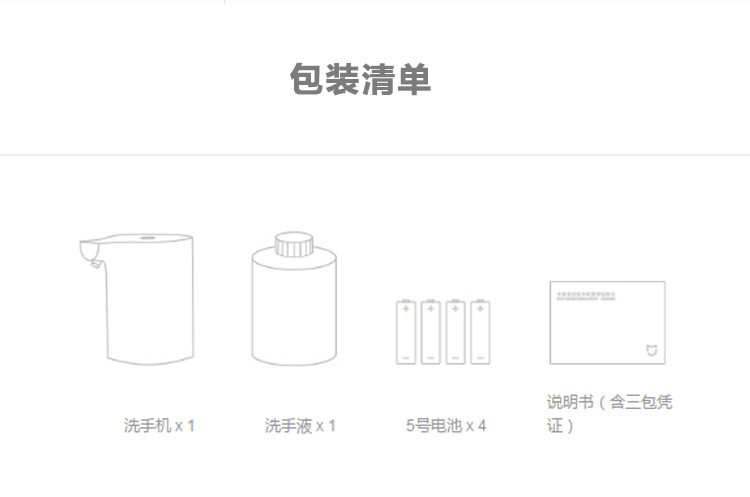Select the second AA battery icon

tap(430, 332)
